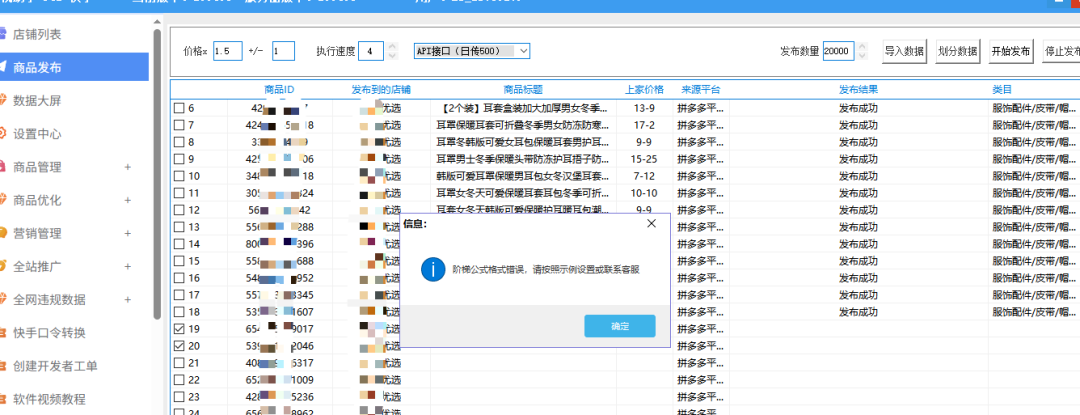Image resolution: width=1080 pixels, height=415 pixels.
Task: Click the 划分数据 button
Action: tap(957, 52)
